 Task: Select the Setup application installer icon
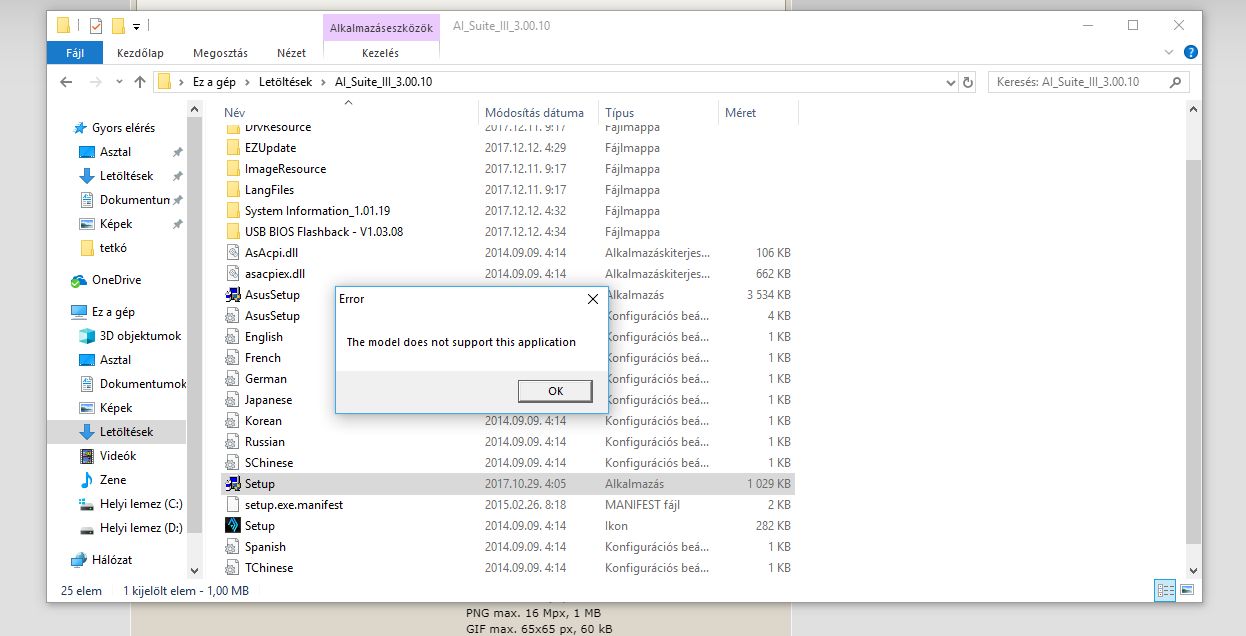(x=233, y=484)
